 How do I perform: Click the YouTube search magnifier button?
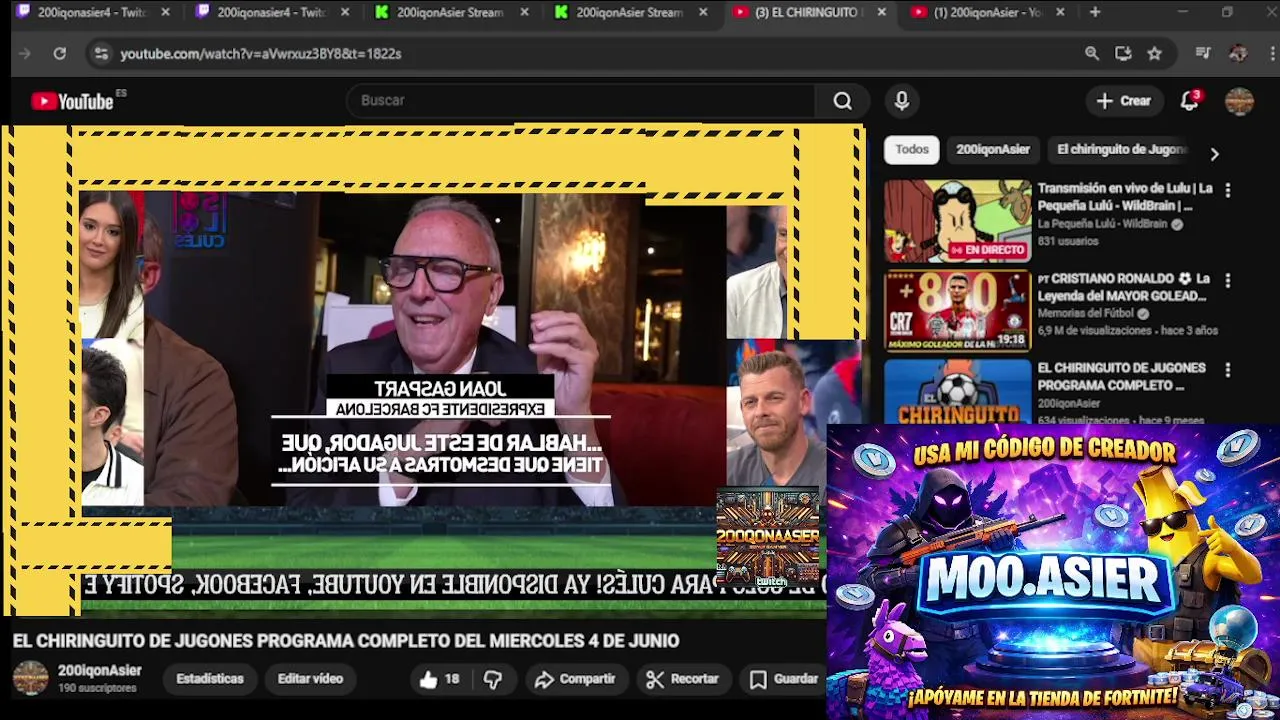pos(843,101)
